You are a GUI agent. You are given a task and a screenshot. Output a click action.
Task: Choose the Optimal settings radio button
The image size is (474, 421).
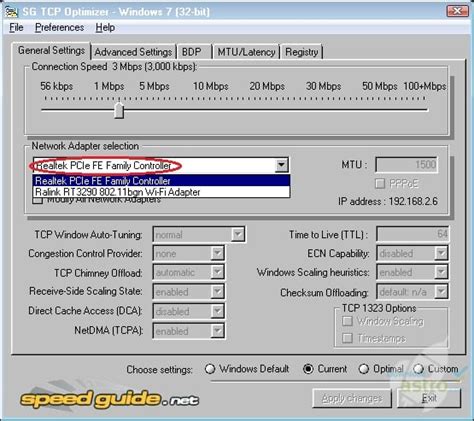click(363, 369)
